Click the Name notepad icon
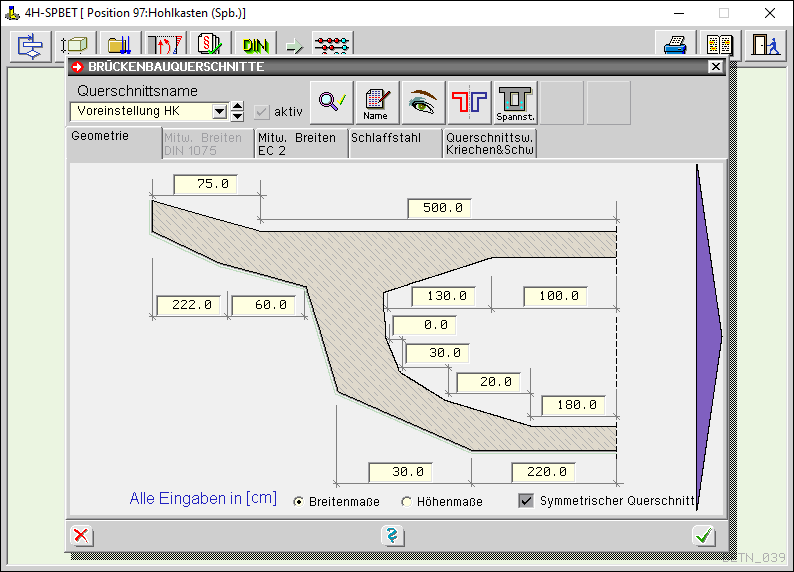The image size is (794, 572). [377, 102]
